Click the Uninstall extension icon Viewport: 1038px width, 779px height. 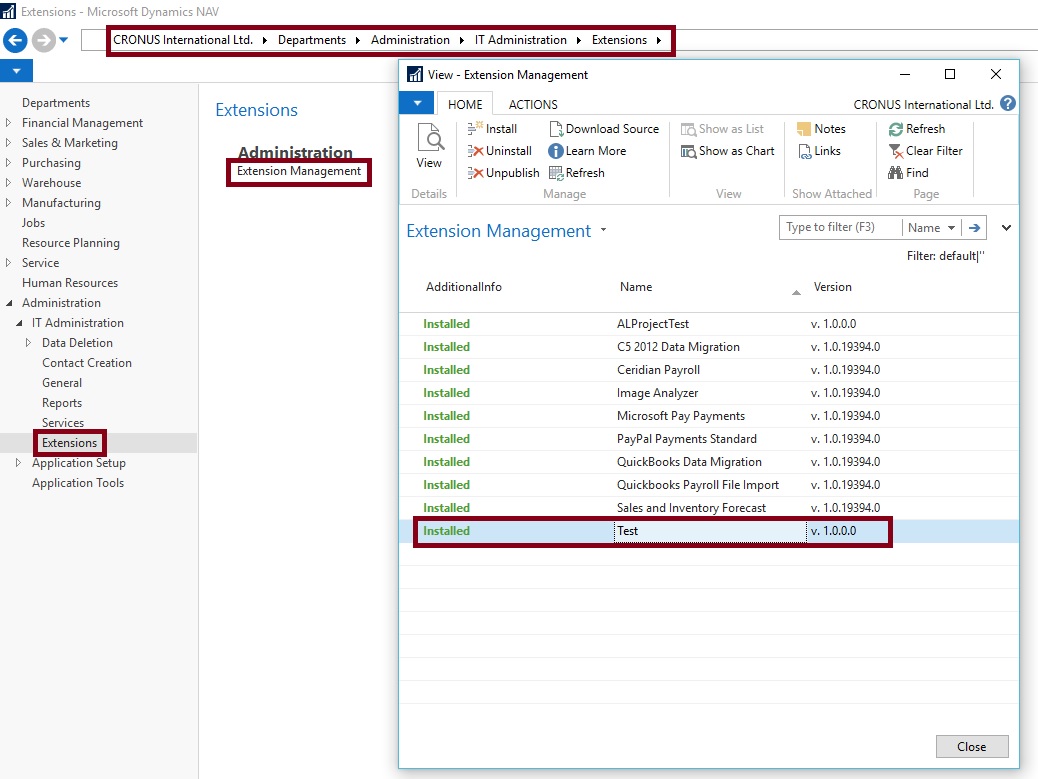pos(476,151)
